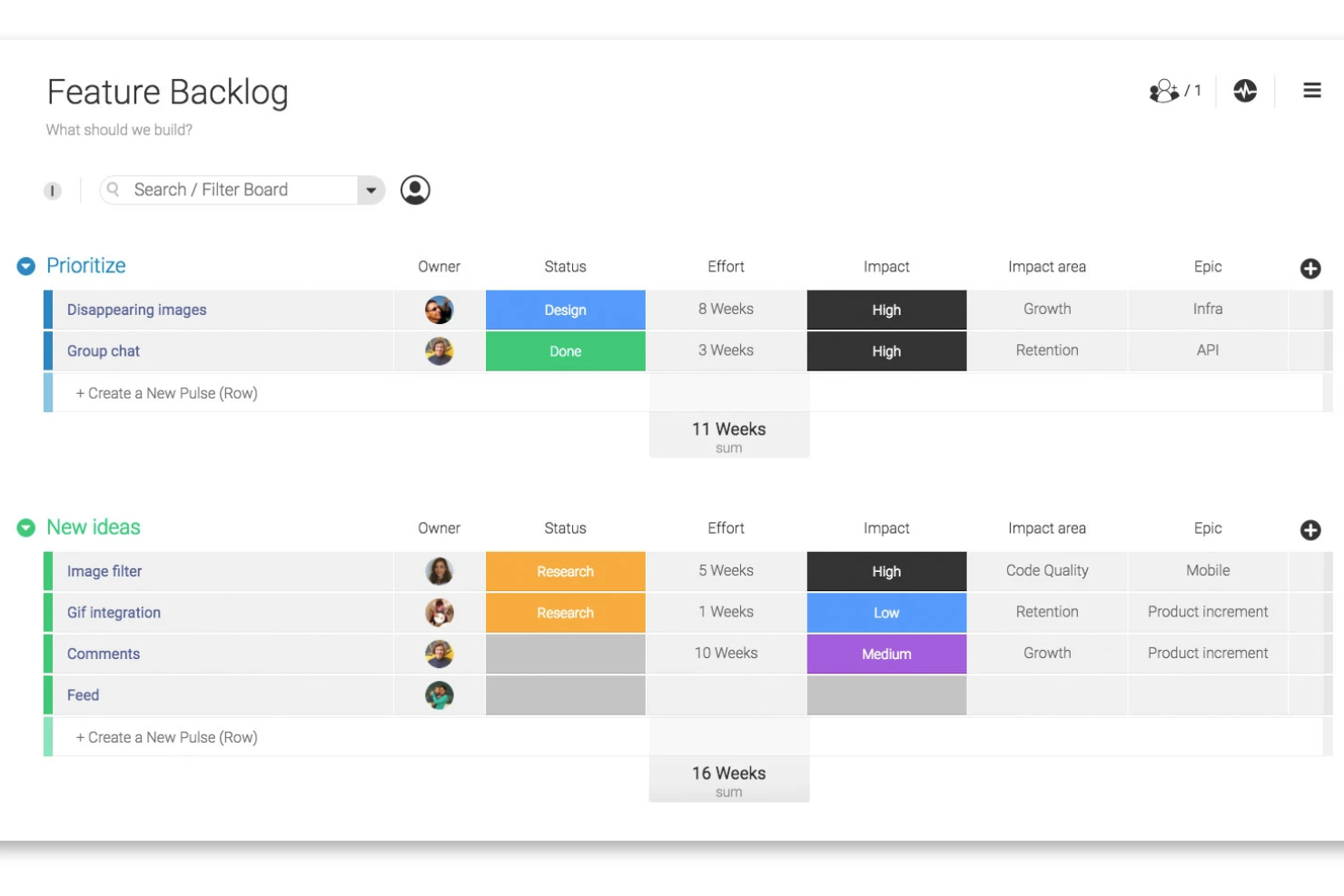Viewport: 1344px width, 896px height.
Task: Edit Growth impact area for Comments
Action: pyautogui.click(x=1047, y=654)
